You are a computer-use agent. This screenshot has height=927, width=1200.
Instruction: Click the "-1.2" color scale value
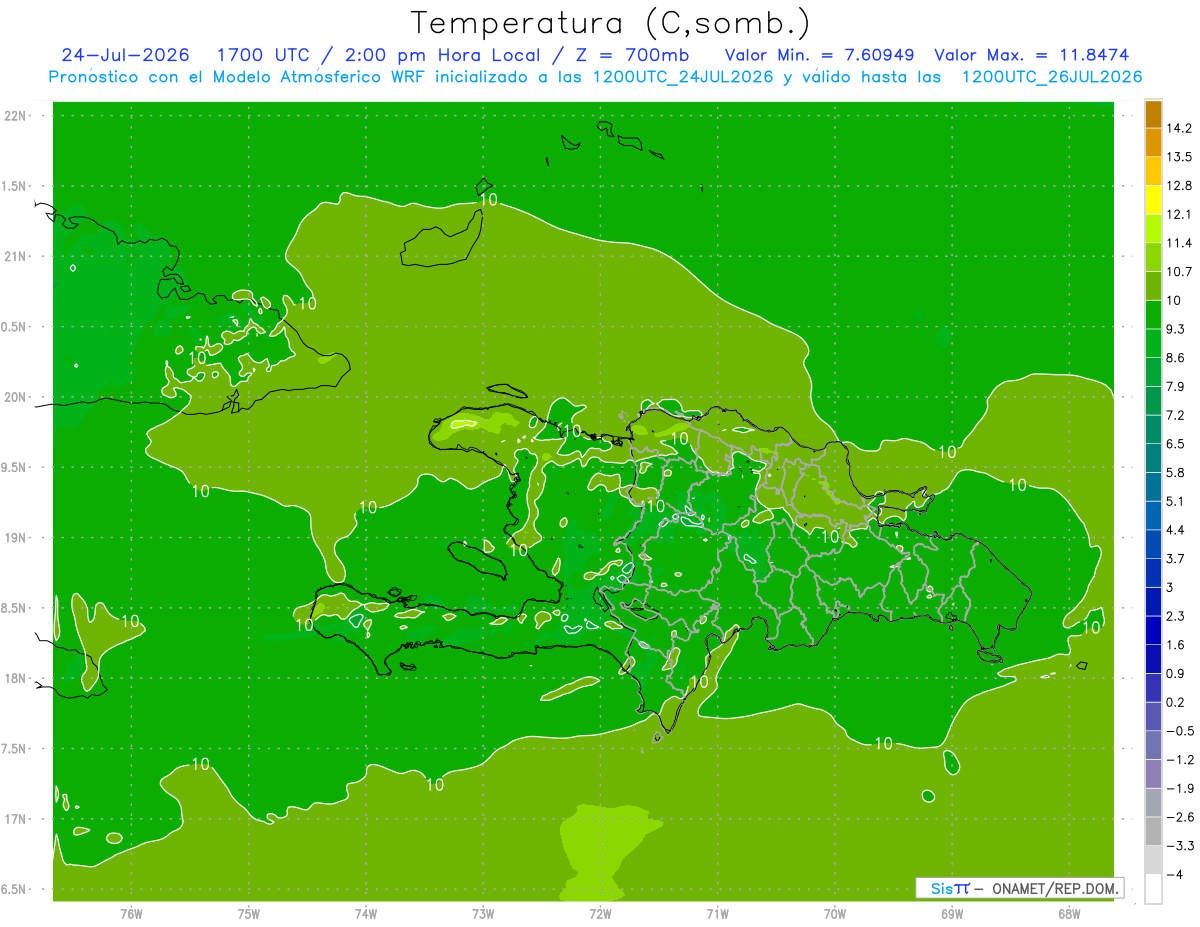coord(1179,760)
